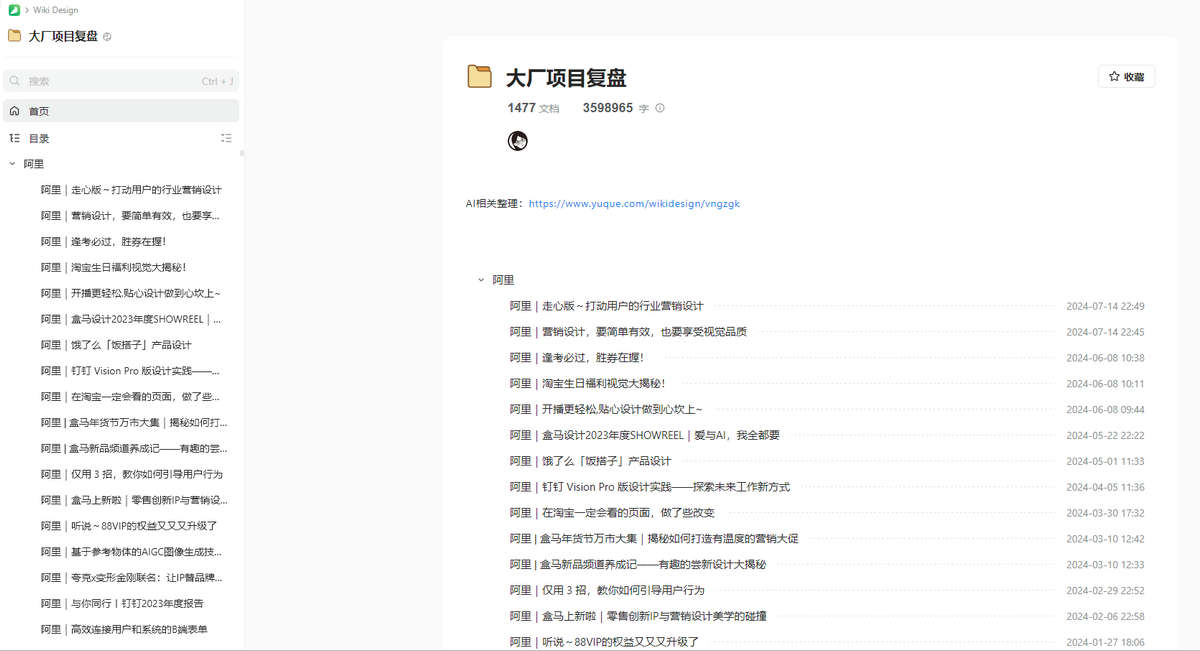
Task: Select sidebar item 高效连接用户和系统的B端表单
Action: (x=124, y=630)
